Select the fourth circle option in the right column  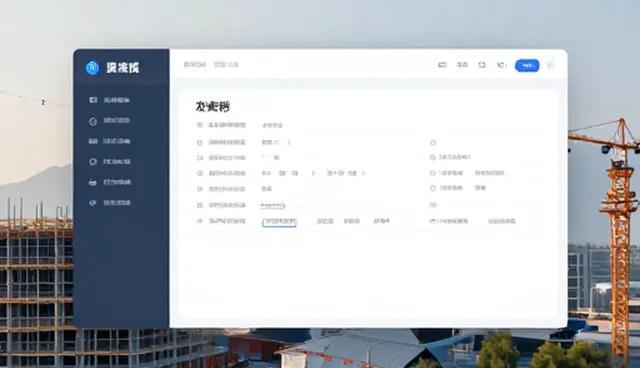[x=433, y=188]
